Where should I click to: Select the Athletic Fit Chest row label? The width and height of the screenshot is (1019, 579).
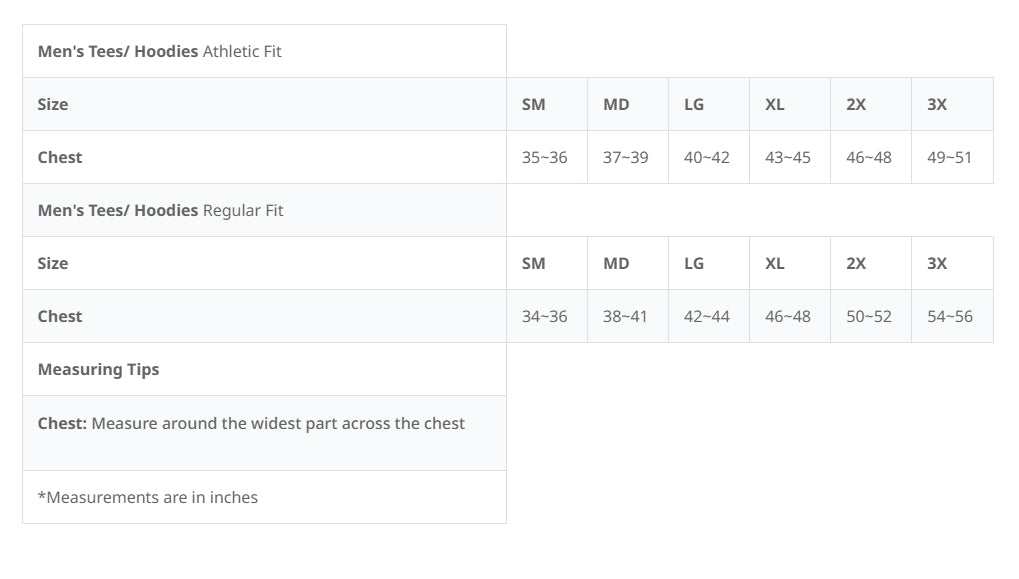[60, 157]
